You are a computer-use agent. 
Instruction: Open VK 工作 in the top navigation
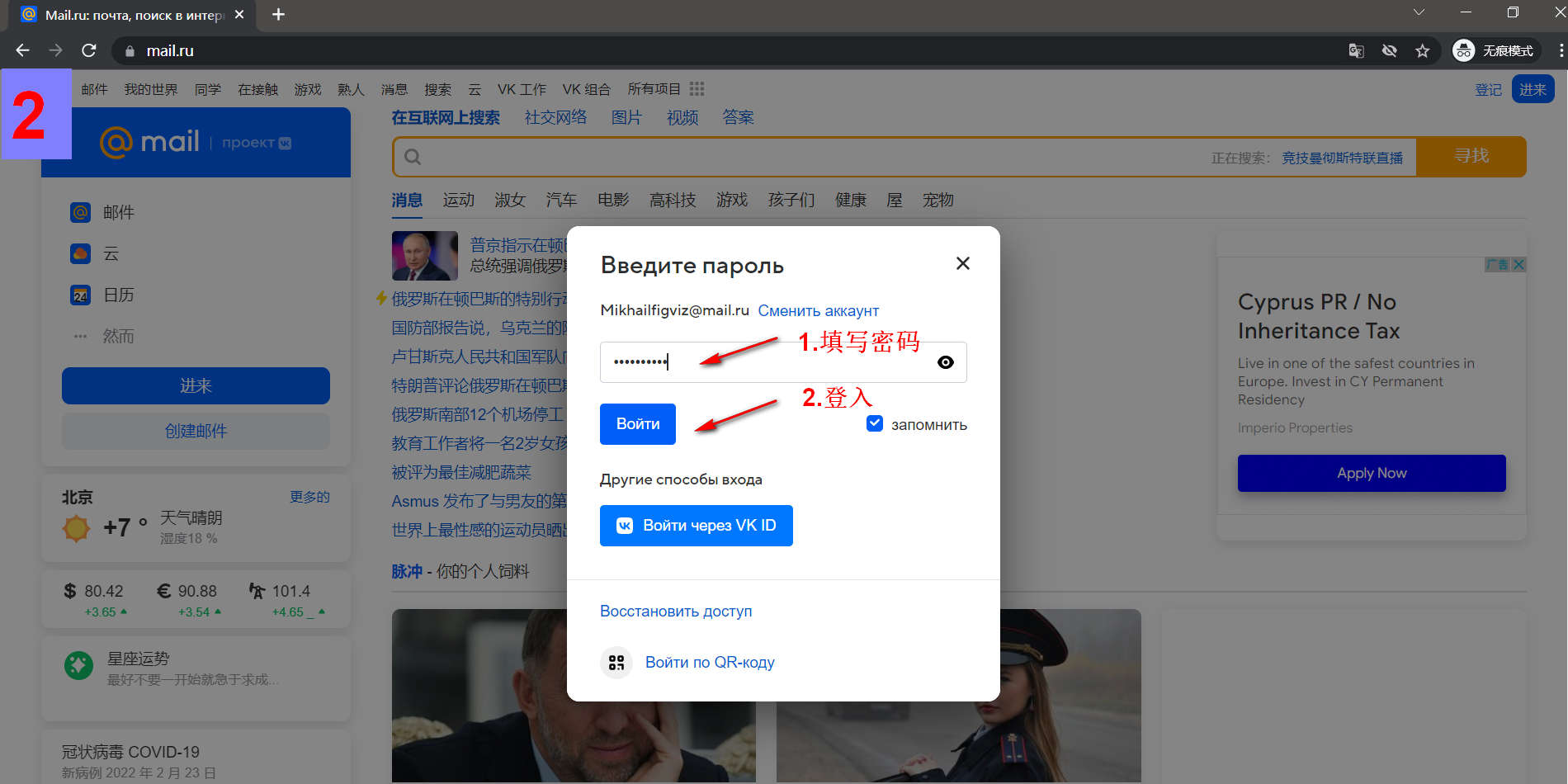tap(522, 89)
